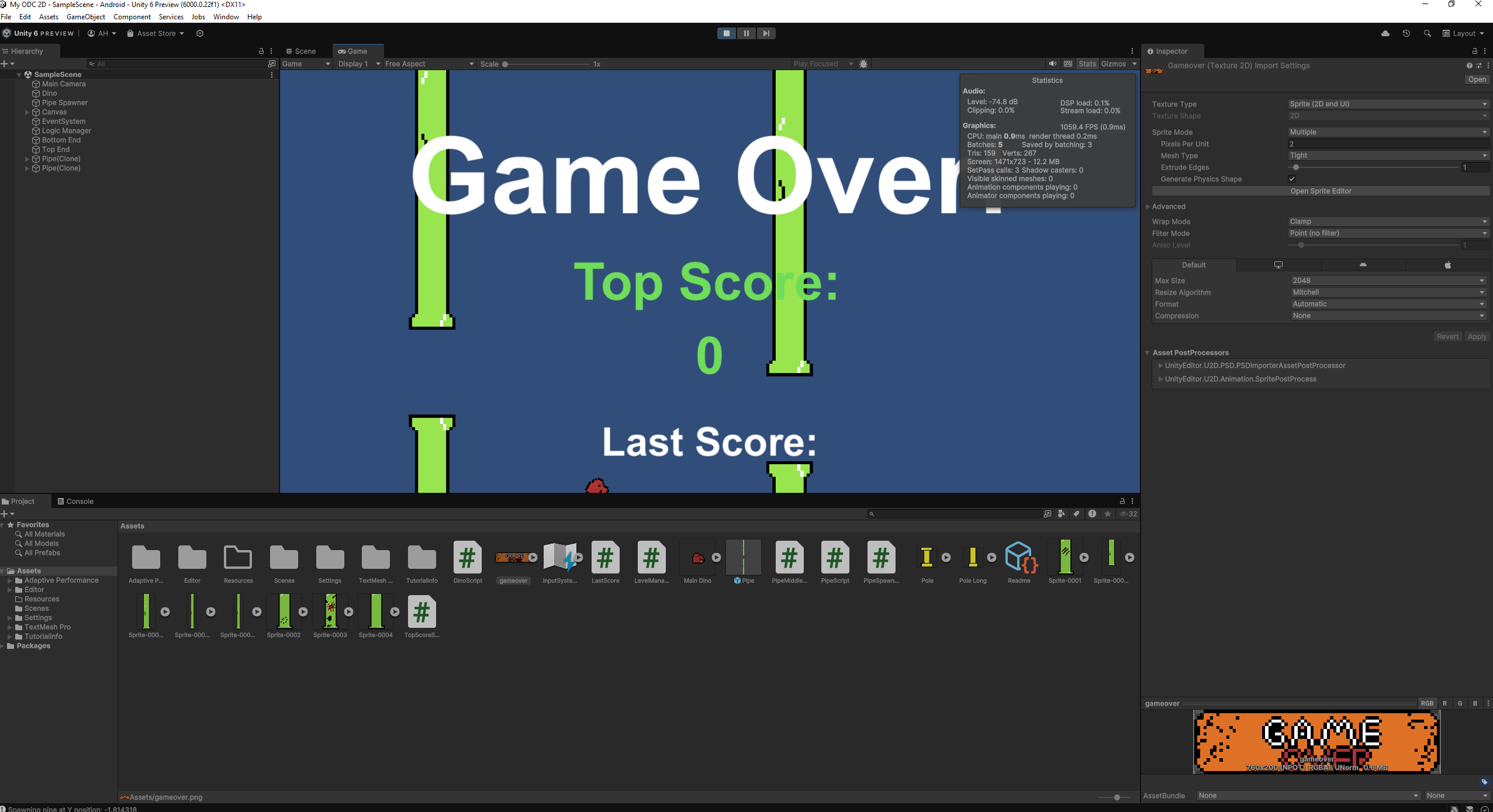This screenshot has width=1493, height=812.
Task: Click Open Sprite Editor button
Action: (x=1320, y=191)
